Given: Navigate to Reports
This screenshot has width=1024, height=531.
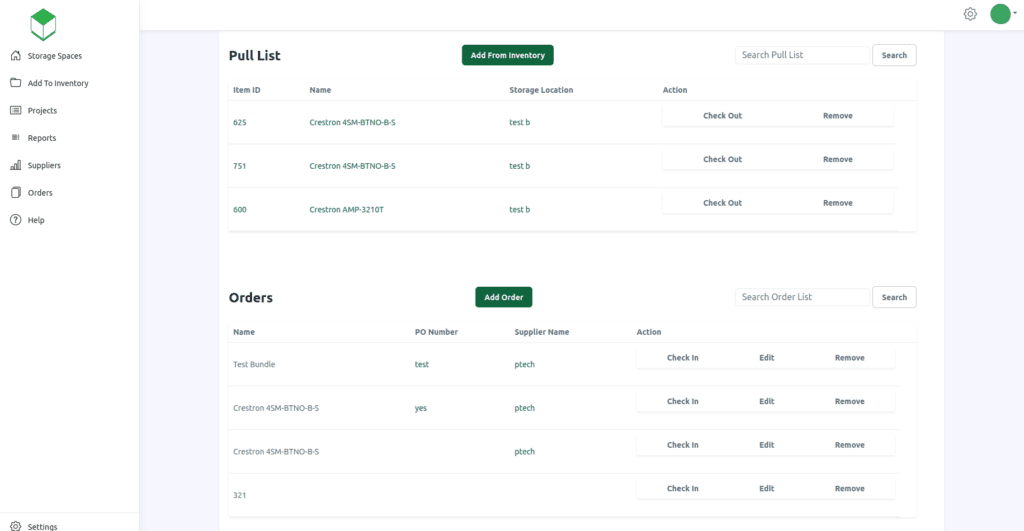Looking at the screenshot, I should [x=42, y=138].
